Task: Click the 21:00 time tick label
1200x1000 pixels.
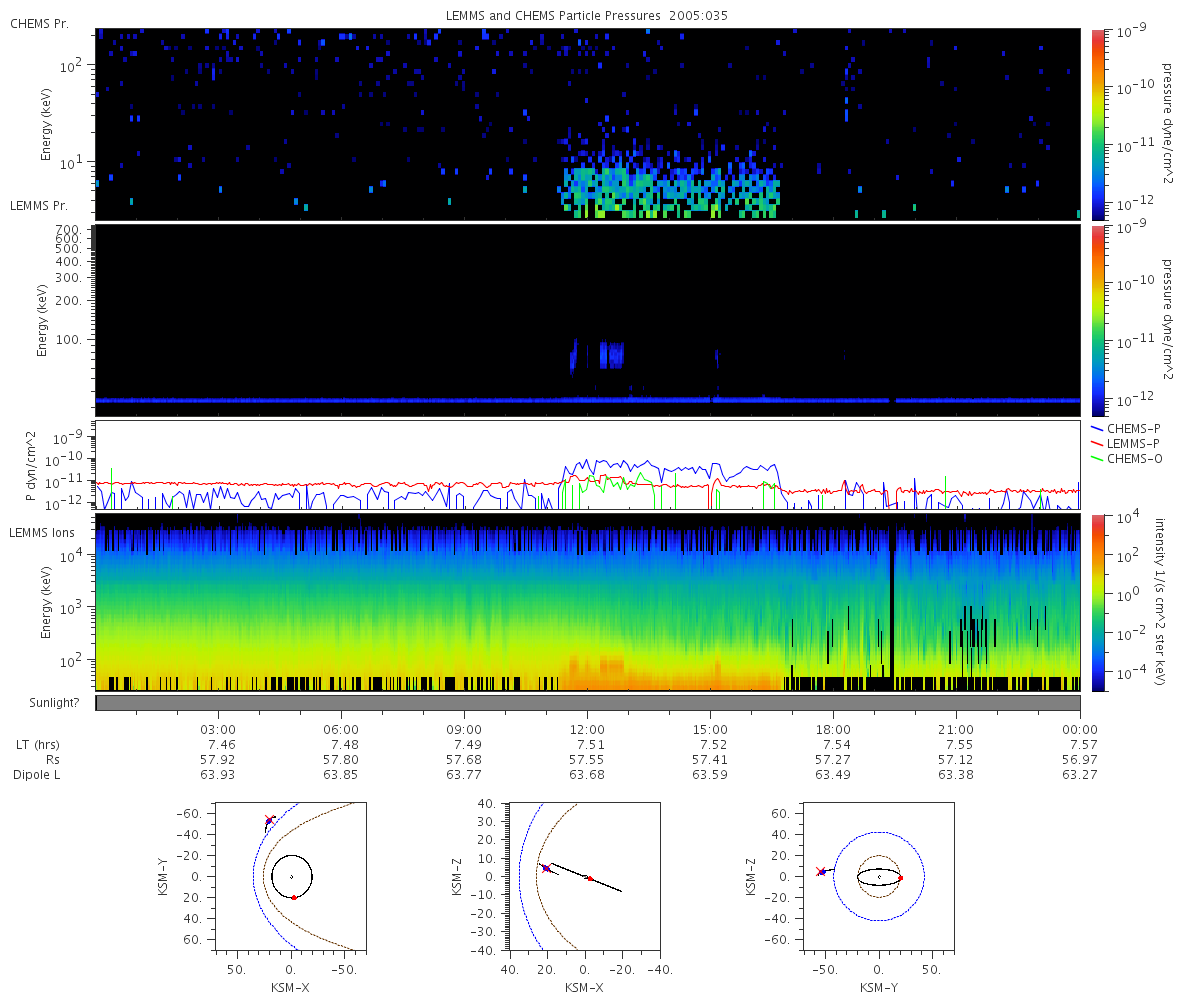Action: (x=957, y=729)
